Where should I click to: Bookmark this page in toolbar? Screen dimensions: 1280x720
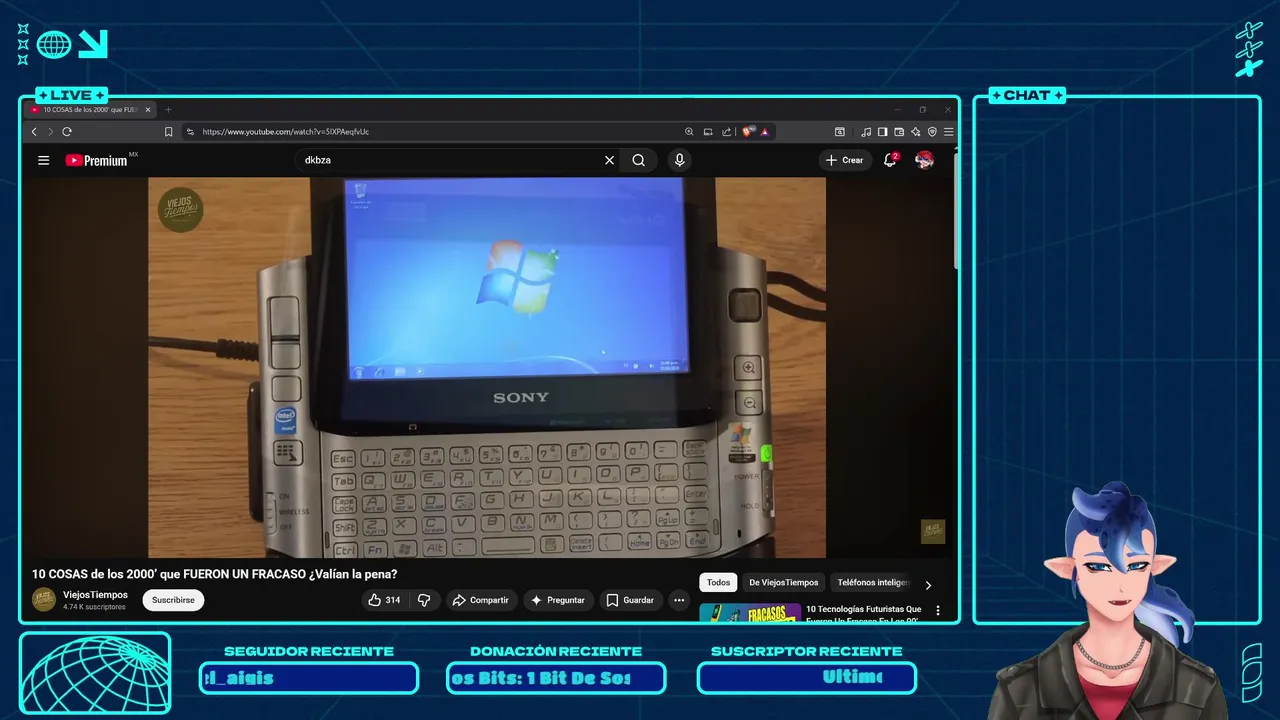point(168,132)
